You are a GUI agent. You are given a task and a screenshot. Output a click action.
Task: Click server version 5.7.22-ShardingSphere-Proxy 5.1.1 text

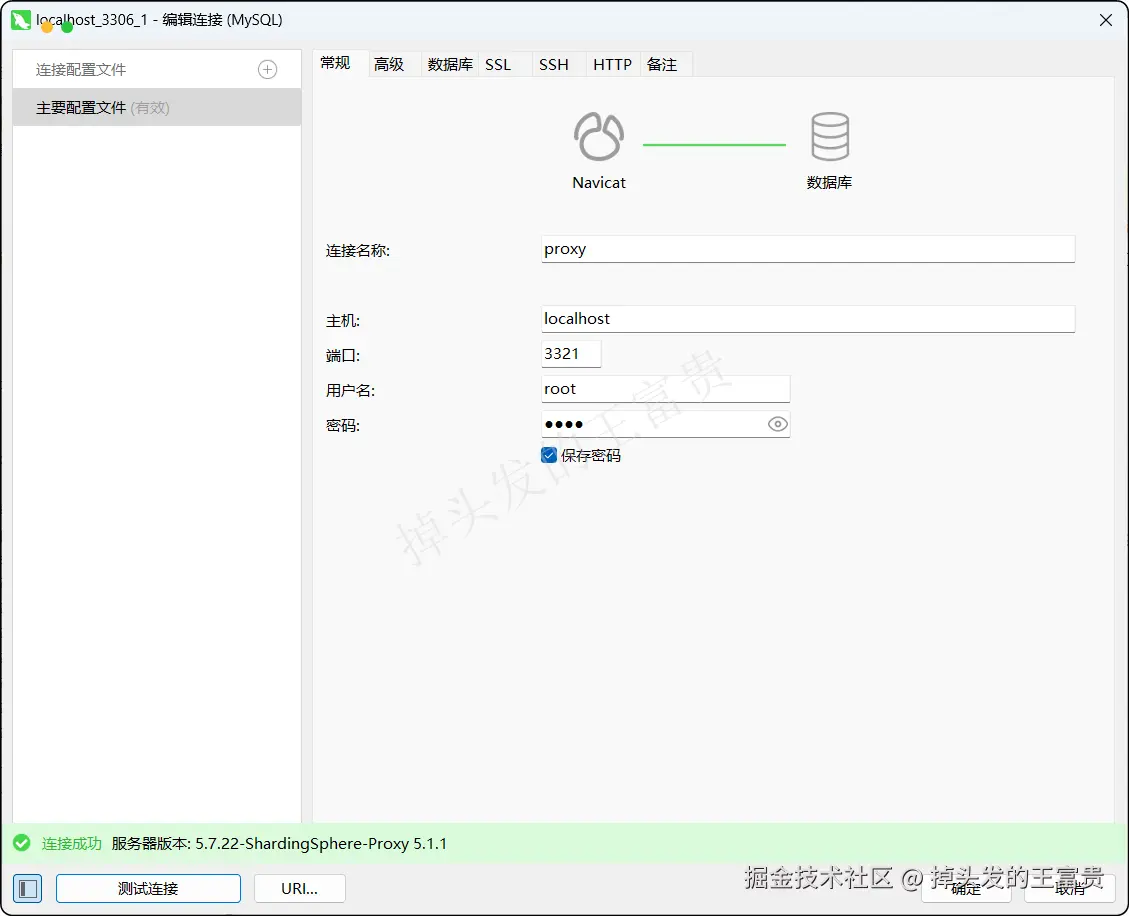(279, 843)
